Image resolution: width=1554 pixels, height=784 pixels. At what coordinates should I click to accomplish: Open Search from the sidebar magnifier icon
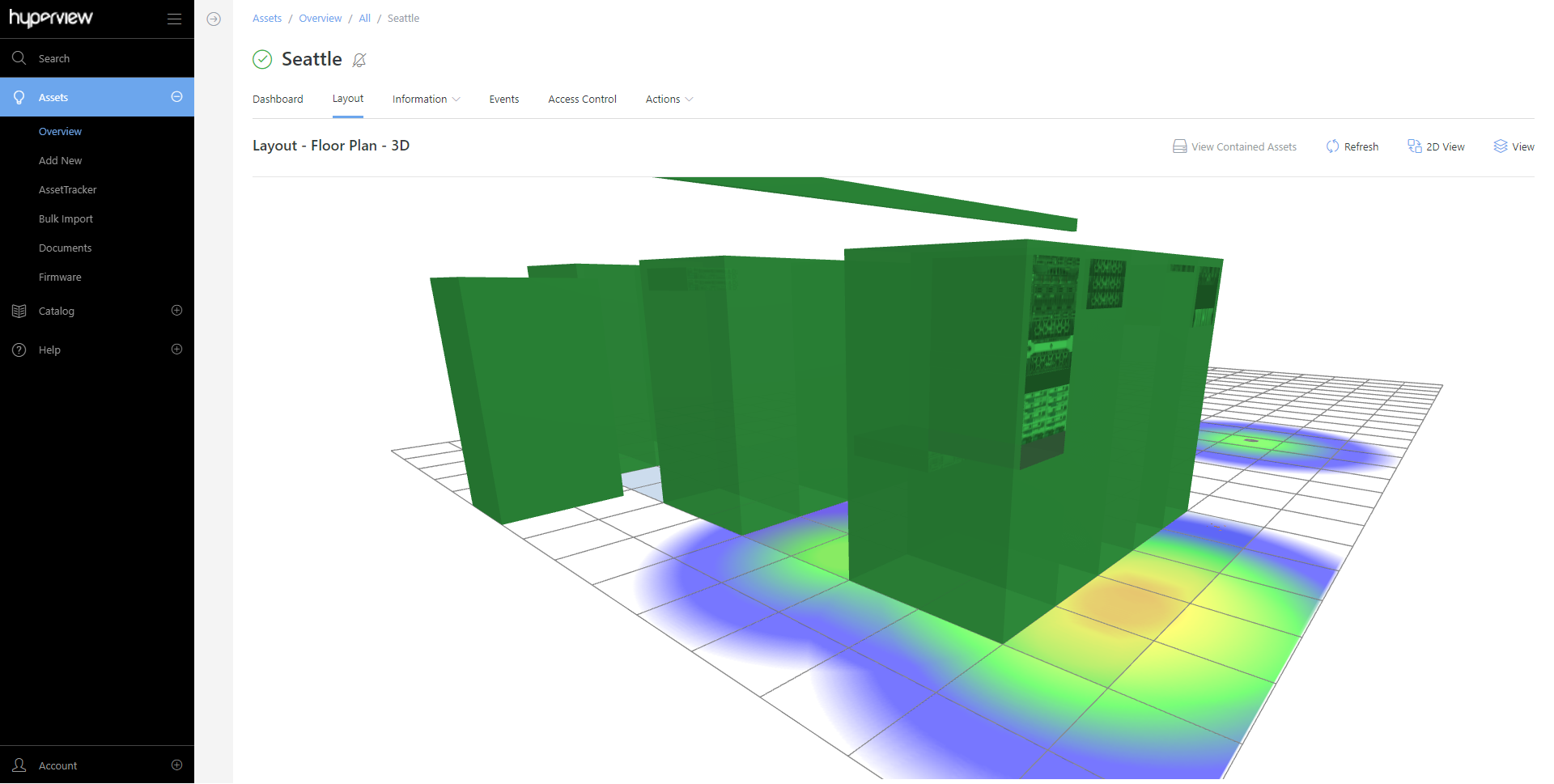(19, 57)
